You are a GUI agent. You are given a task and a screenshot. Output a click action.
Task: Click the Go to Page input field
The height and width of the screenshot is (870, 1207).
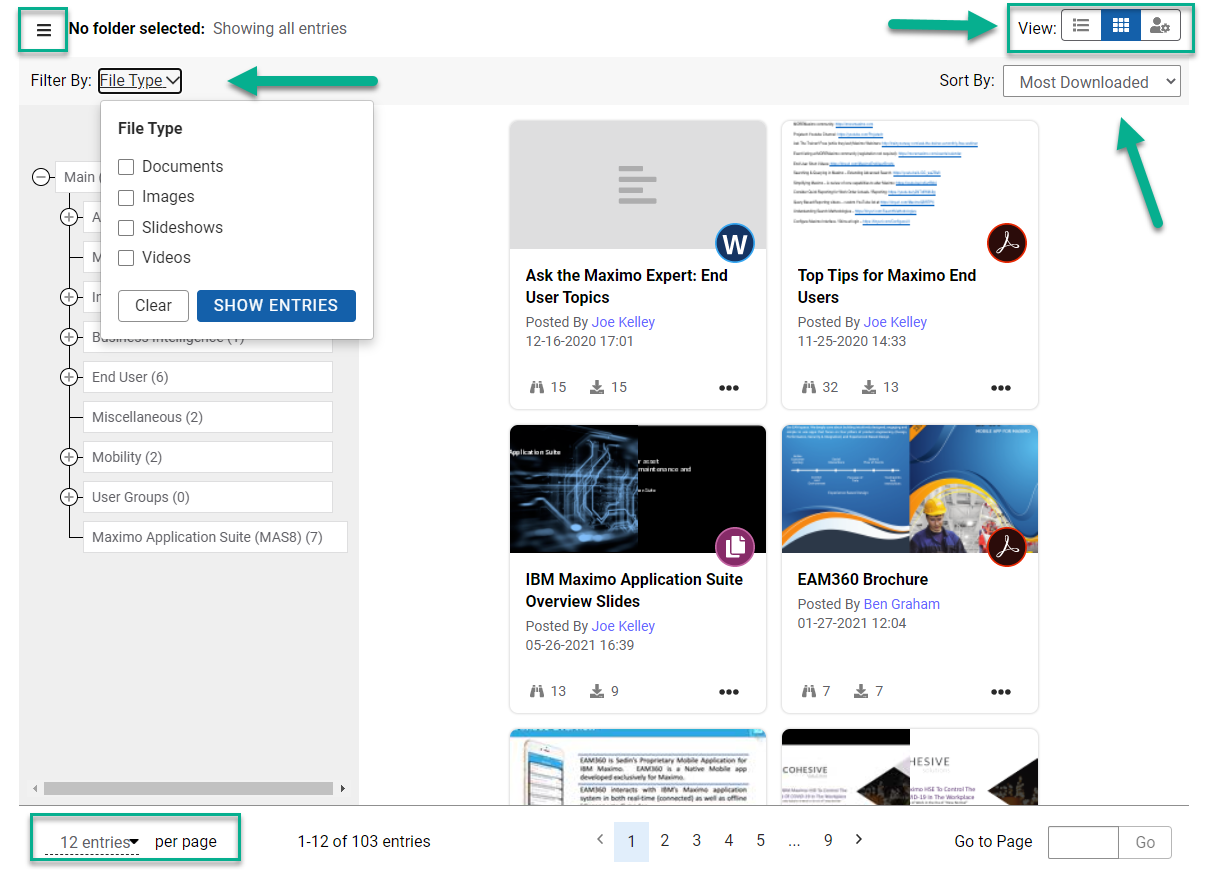pyautogui.click(x=1083, y=842)
